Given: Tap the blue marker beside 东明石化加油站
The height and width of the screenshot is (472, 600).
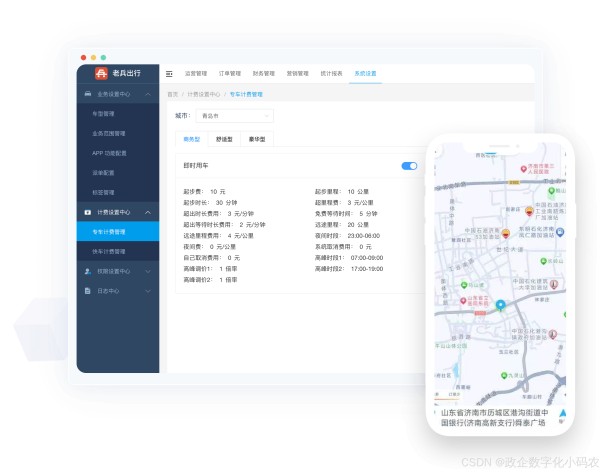Looking at the screenshot, I should [560, 232].
